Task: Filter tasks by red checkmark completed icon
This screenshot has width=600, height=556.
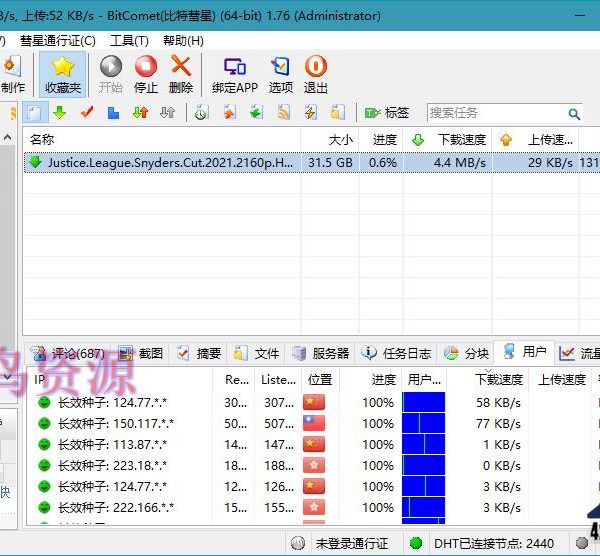Action: pos(86,113)
